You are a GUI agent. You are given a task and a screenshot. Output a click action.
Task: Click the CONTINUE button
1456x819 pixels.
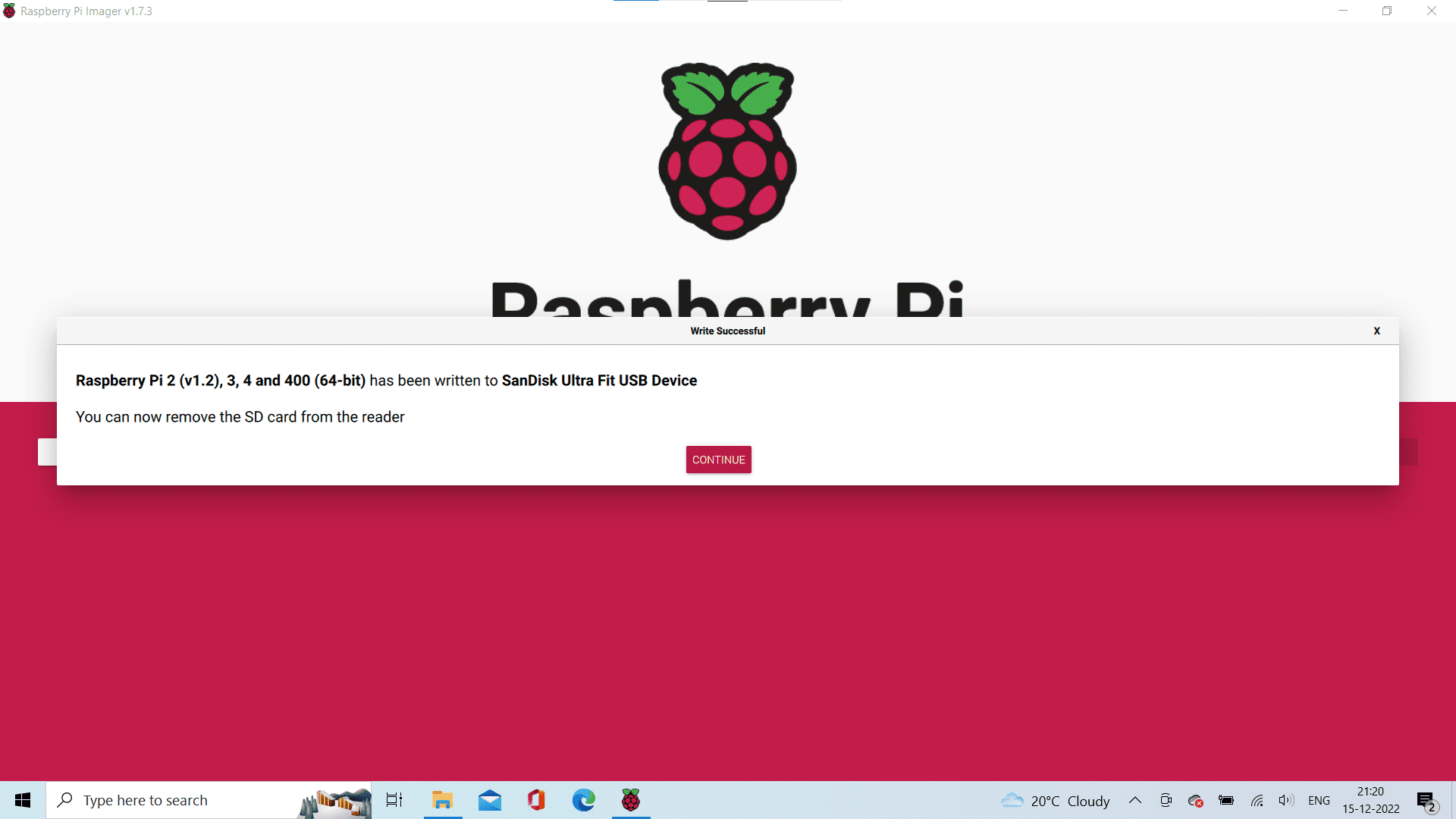[x=718, y=460]
